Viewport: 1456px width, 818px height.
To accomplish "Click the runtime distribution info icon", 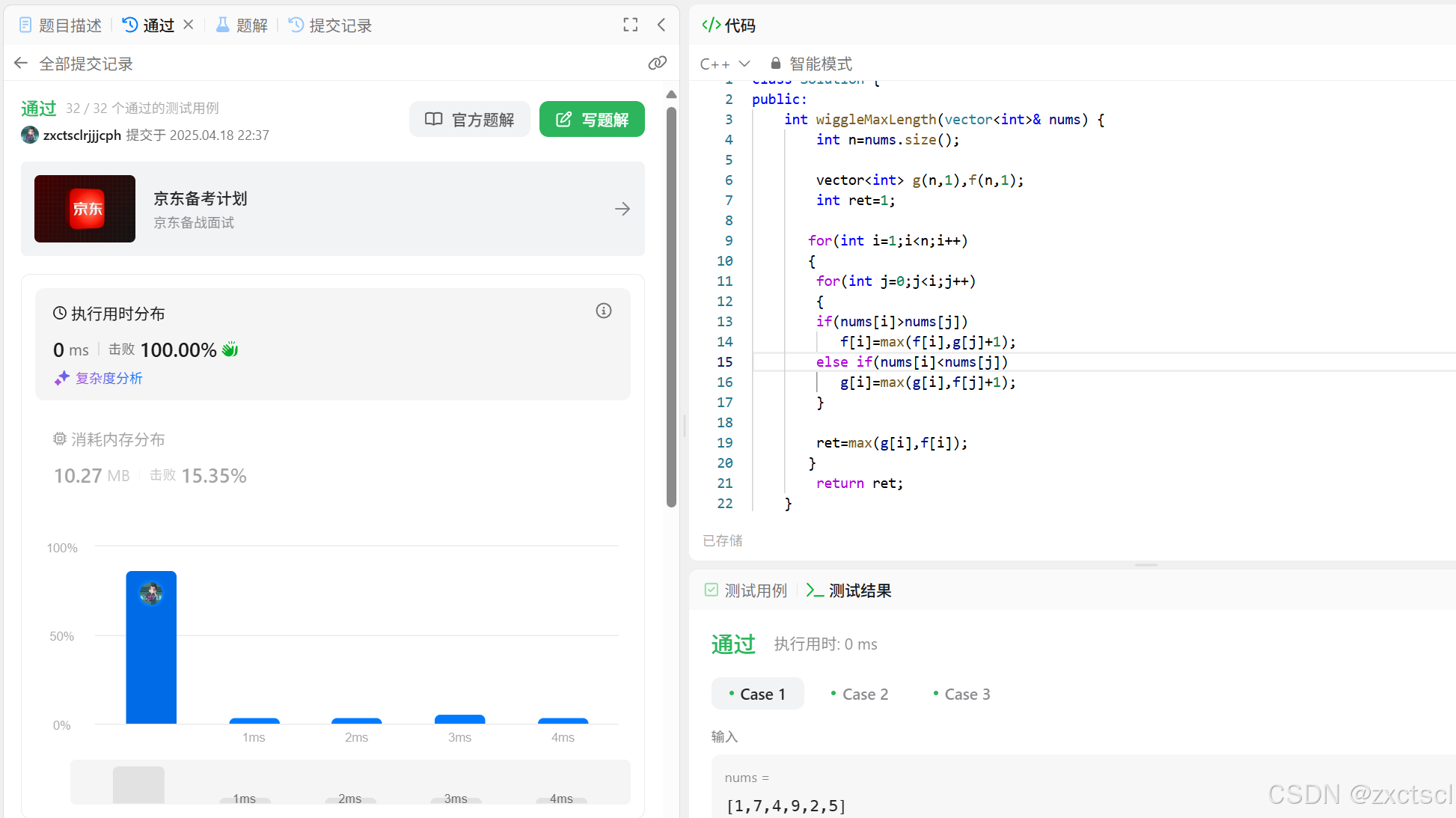I will coord(603,311).
